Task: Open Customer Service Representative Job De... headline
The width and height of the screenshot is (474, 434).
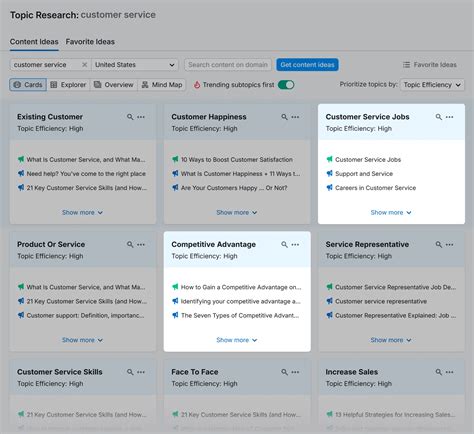Action: tap(396, 287)
